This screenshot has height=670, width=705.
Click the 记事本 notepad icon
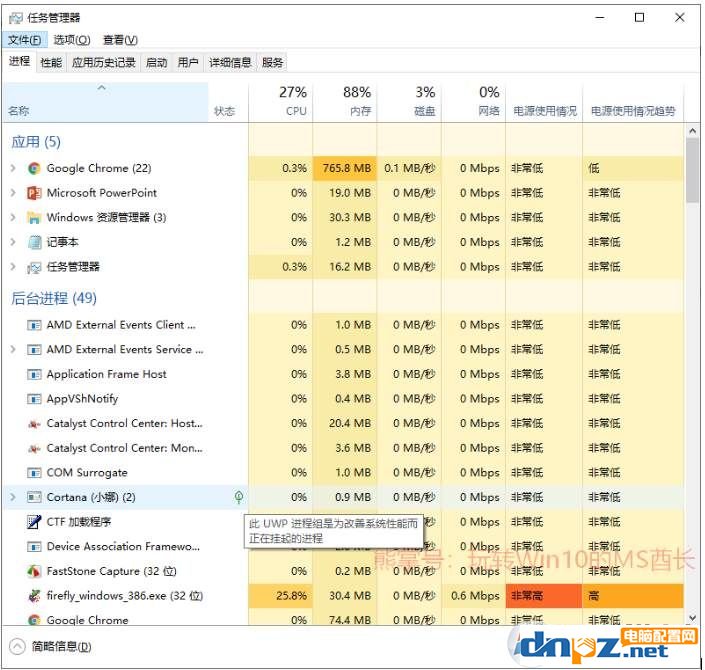tap(34, 243)
